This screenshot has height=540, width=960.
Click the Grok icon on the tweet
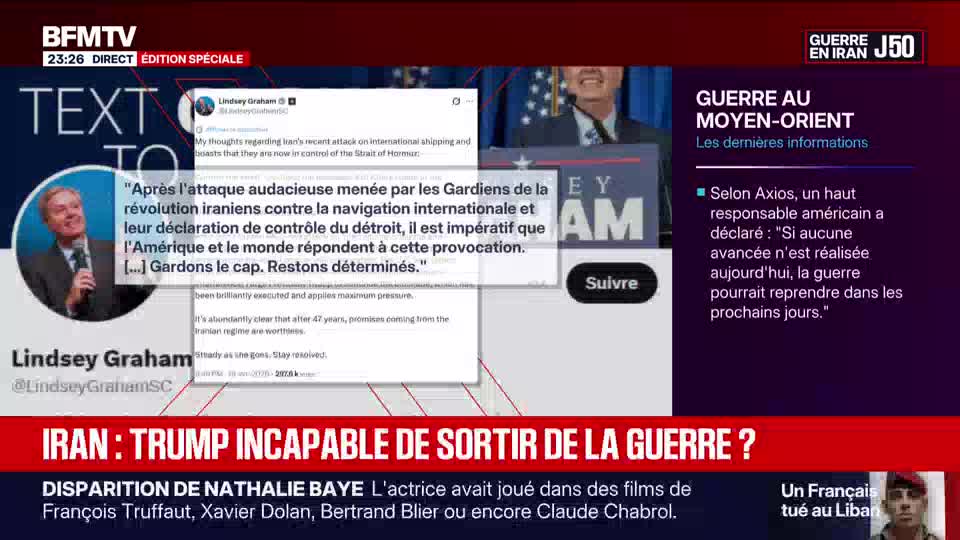click(456, 102)
